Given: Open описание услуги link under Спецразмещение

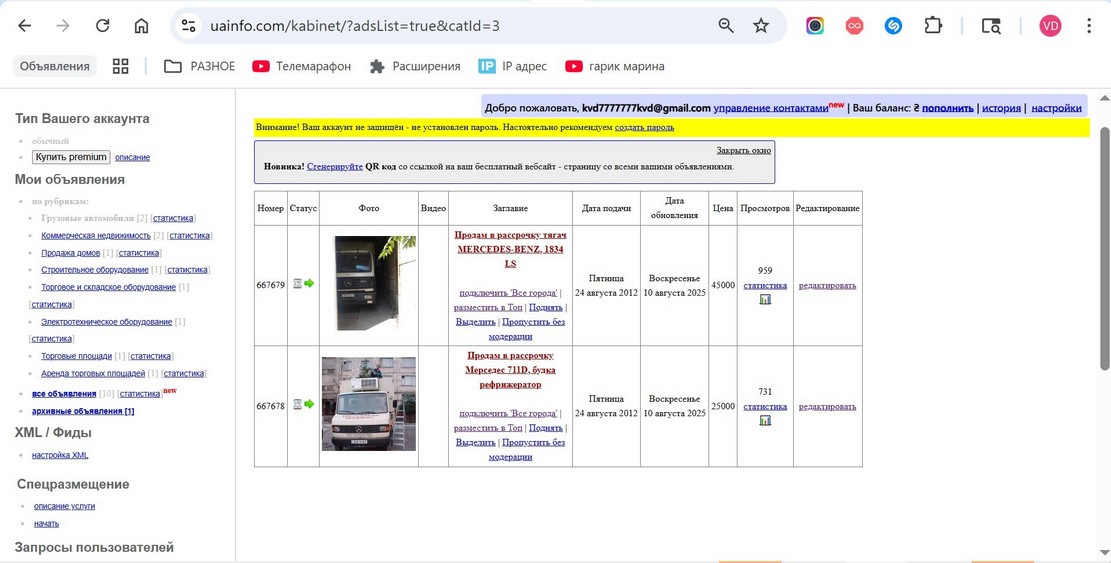Looking at the screenshot, I should click(x=64, y=506).
